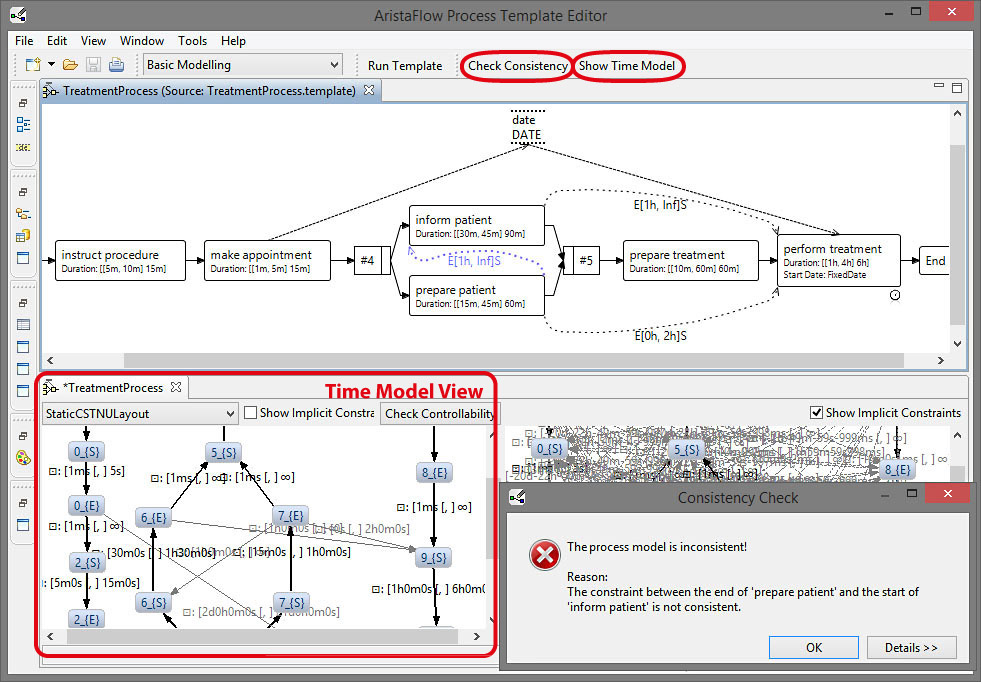This screenshot has height=682, width=981.
Task: Select the End node in process diagram
Action: click(935, 261)
